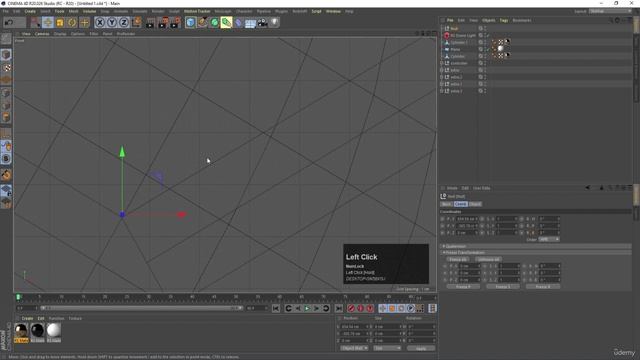Toggle visibility dots for controller object
Image resolution: width=640 pixels, height=360 pixels.
tap(485, 63)
